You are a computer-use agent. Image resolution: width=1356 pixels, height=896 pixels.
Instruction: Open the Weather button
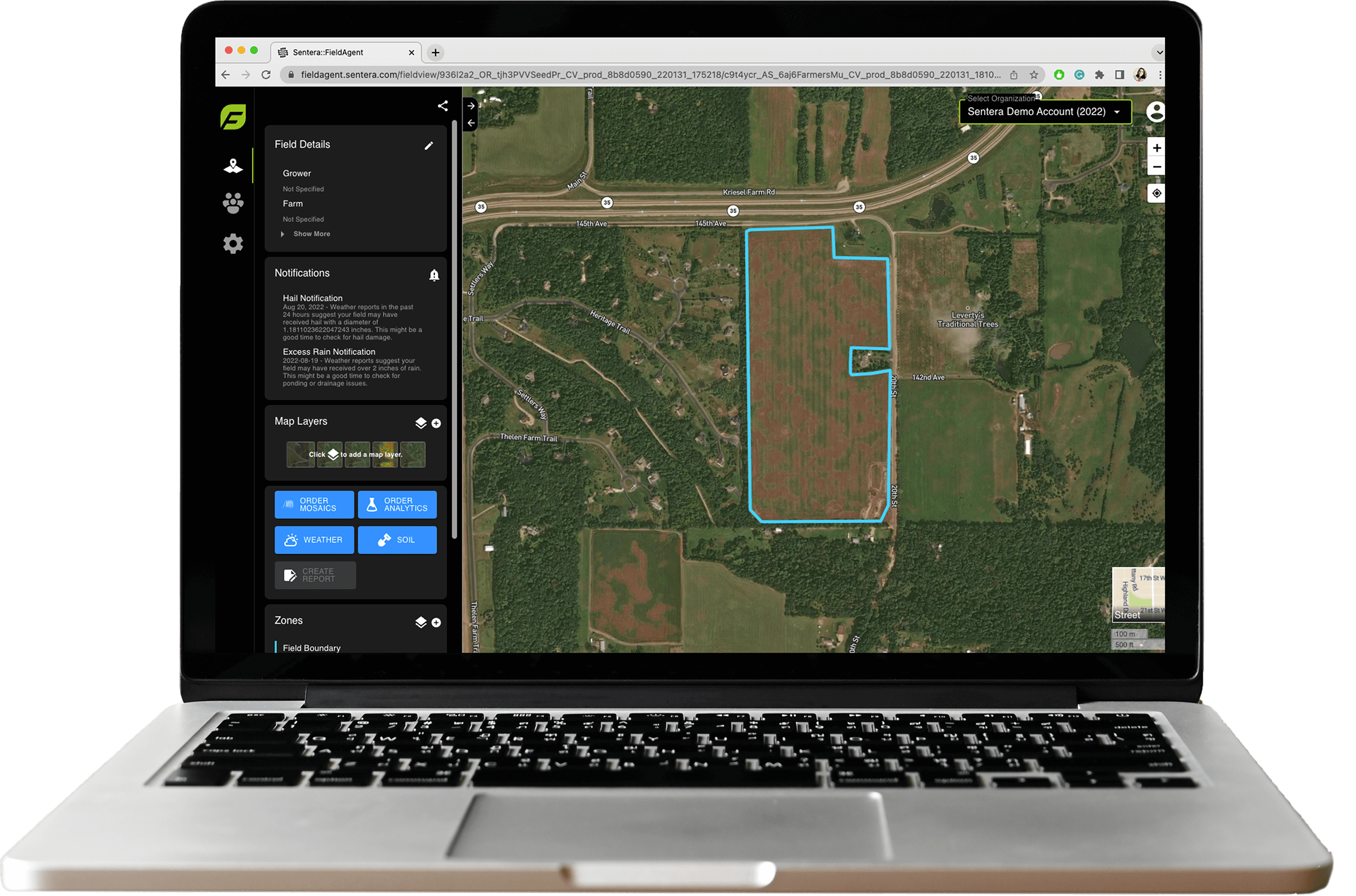click(314, 541)
